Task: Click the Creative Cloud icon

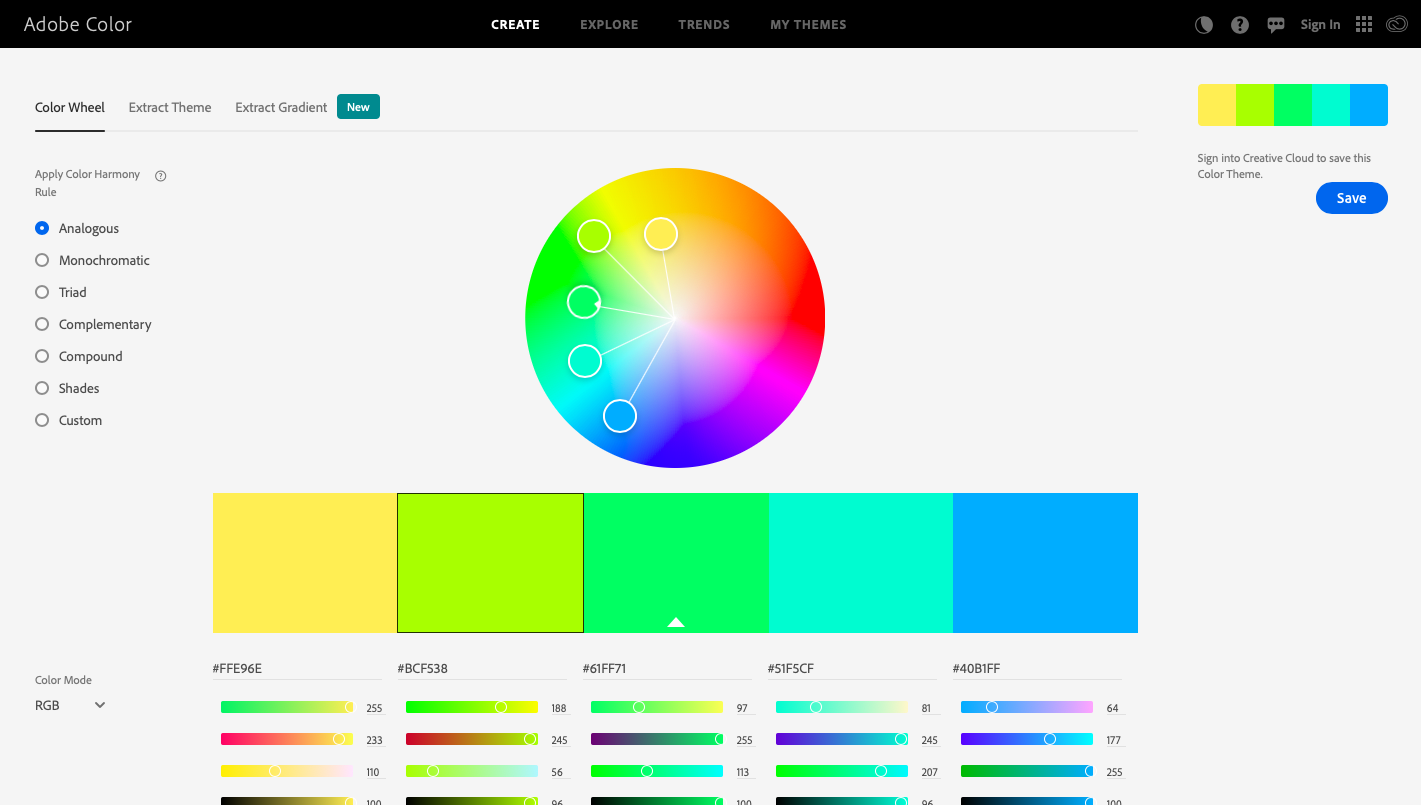Action: coord(1397,24)
